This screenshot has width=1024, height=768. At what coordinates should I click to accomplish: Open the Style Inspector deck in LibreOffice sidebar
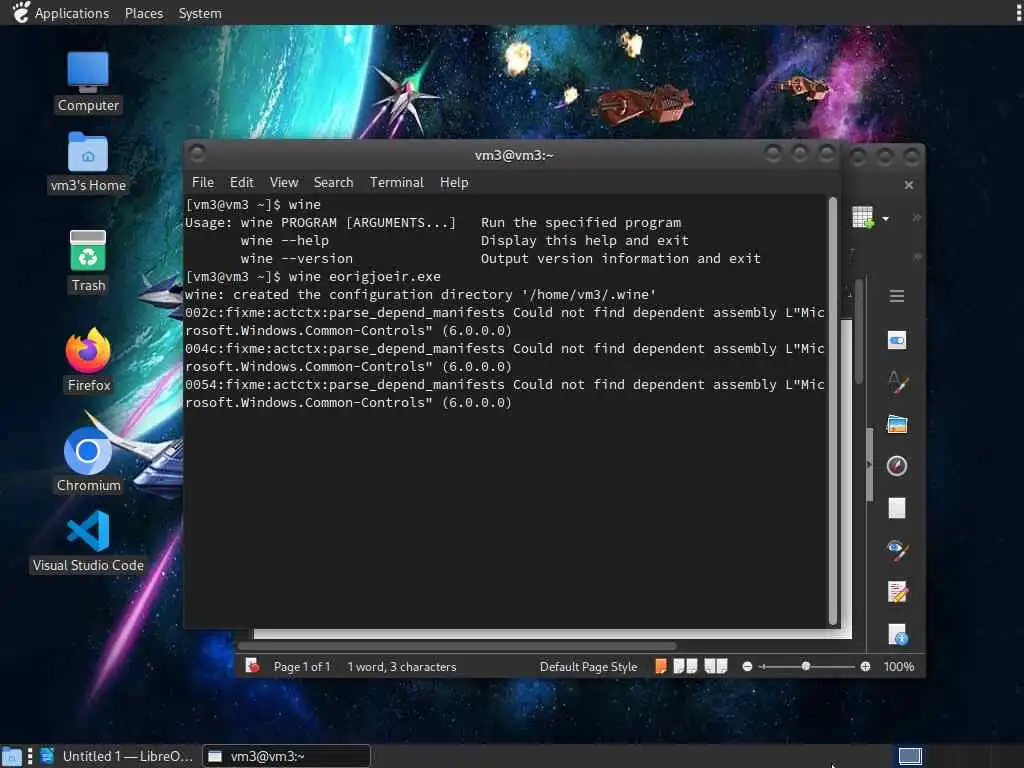click(897, 550)
